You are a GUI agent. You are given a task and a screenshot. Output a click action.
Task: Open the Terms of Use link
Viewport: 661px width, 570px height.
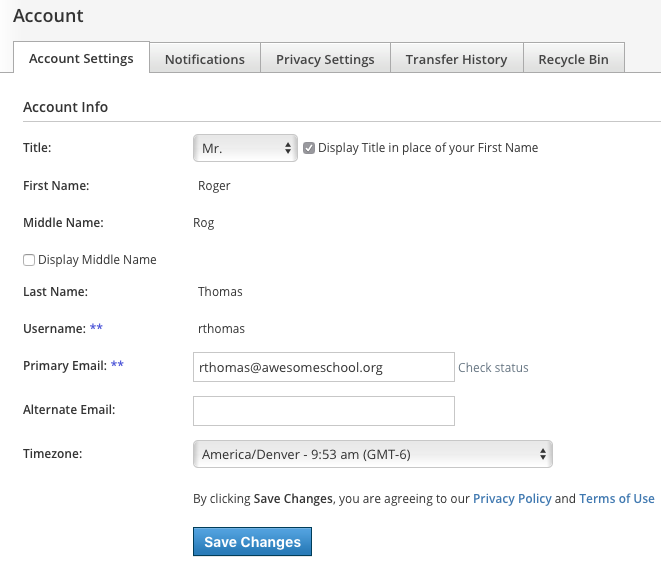tap(617, 498)
